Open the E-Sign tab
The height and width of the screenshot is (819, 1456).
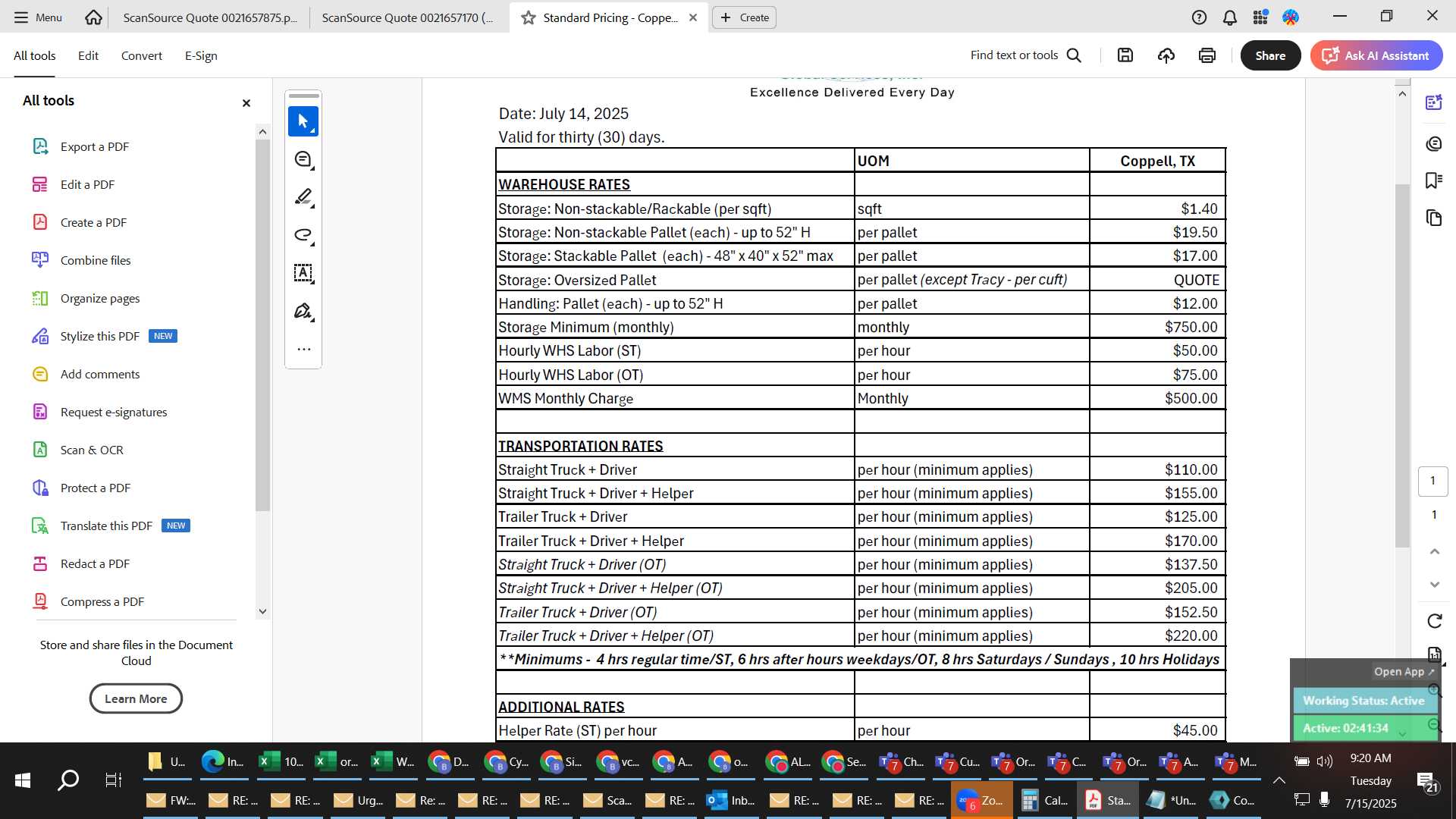click(201, 55)
